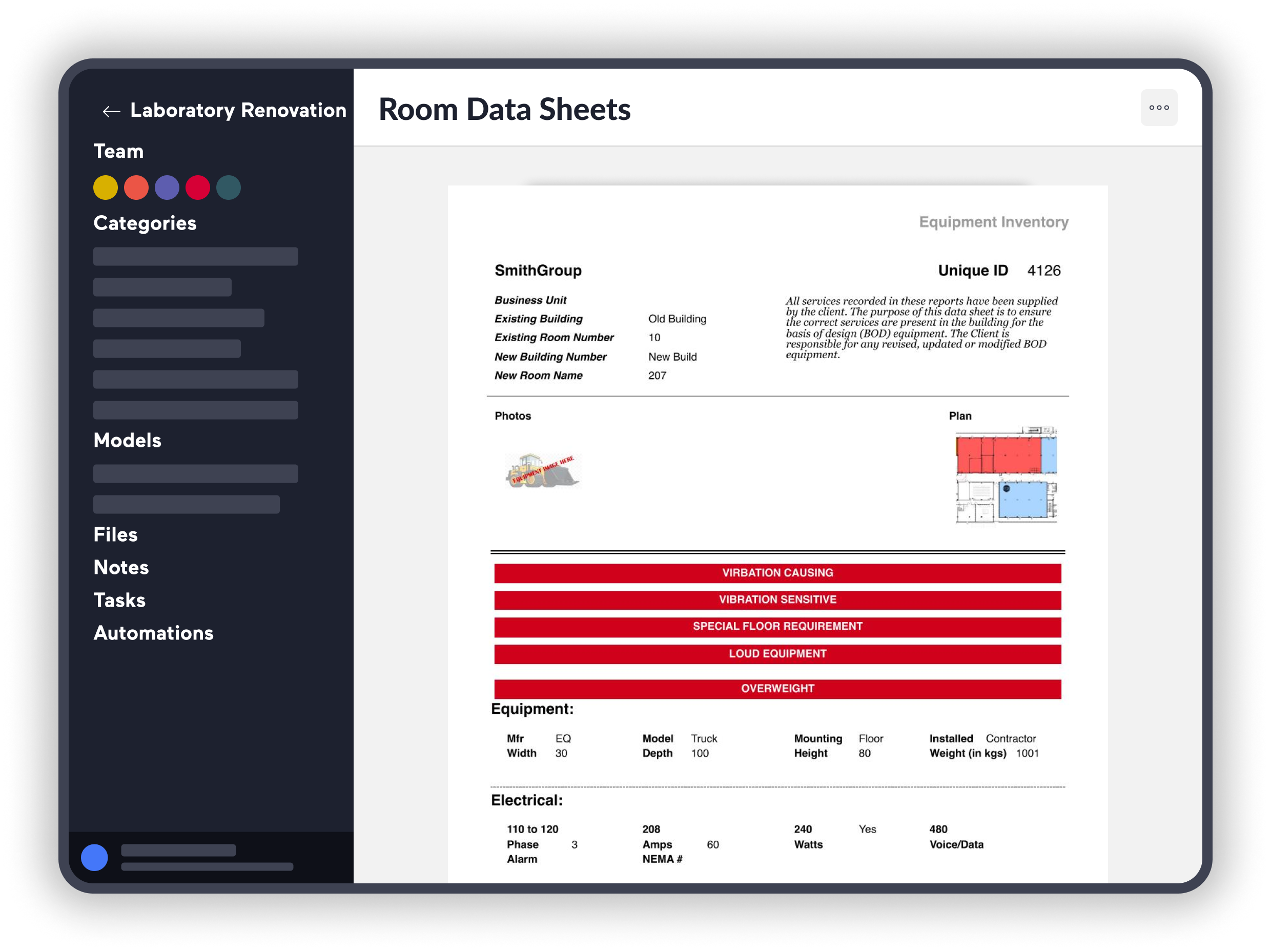Open the Automations section
1271x952 pixels.
(154, 633)
